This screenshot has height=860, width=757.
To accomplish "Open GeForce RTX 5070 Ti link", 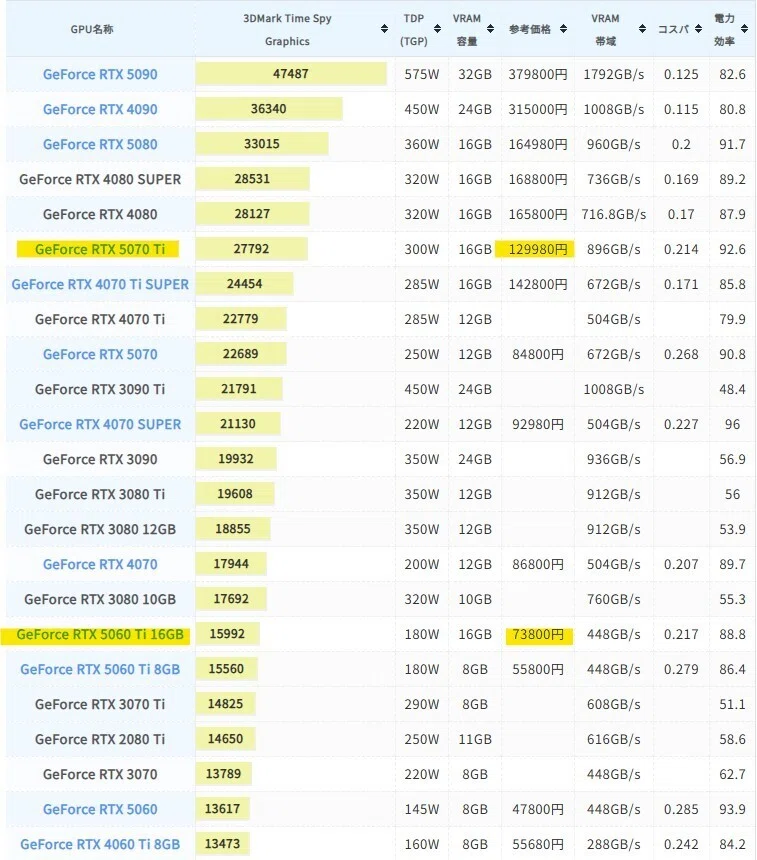I will coord(100,249).
